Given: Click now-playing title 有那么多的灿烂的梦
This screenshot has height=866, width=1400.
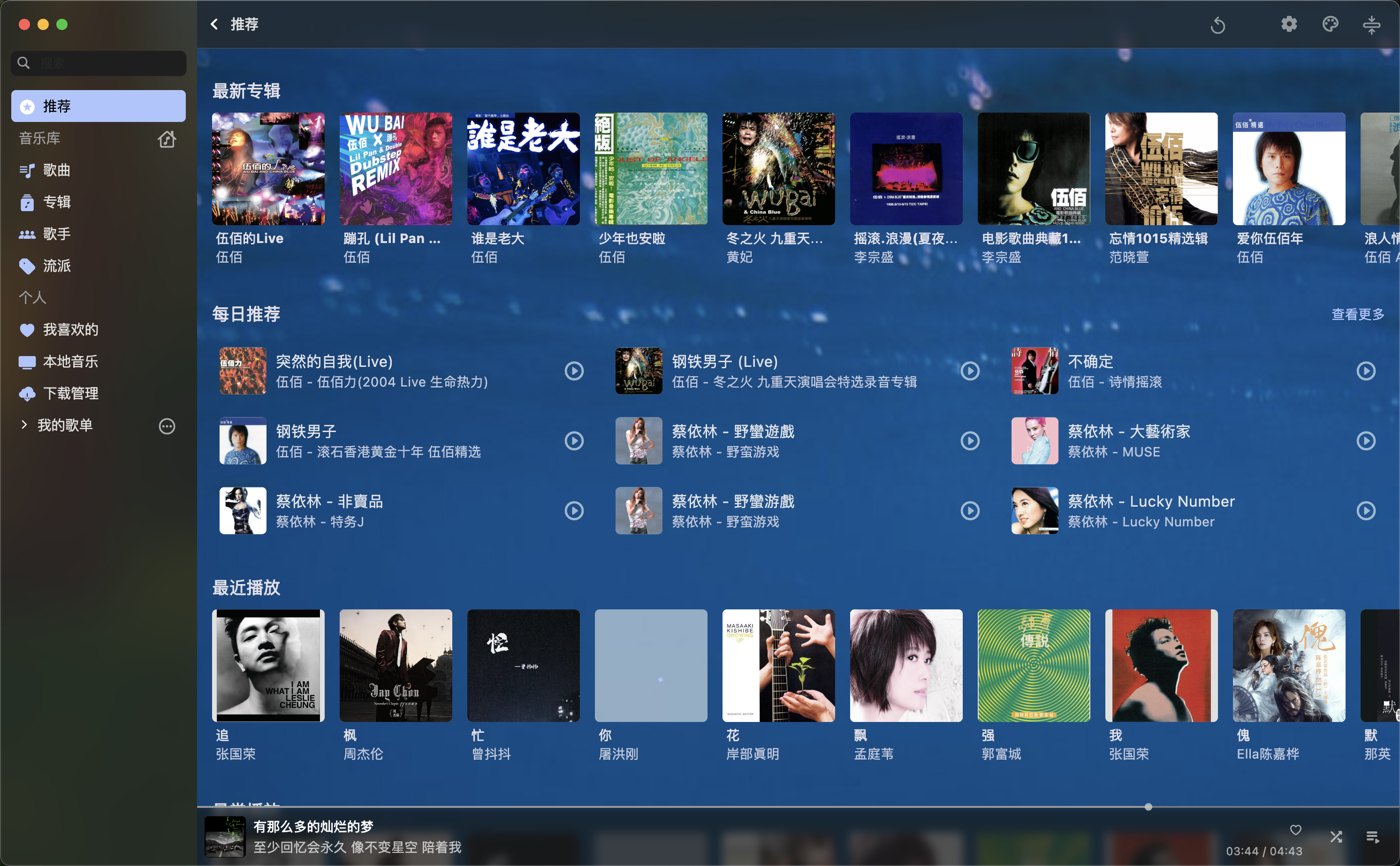Looking at the screenshot, I should [313, 827].
